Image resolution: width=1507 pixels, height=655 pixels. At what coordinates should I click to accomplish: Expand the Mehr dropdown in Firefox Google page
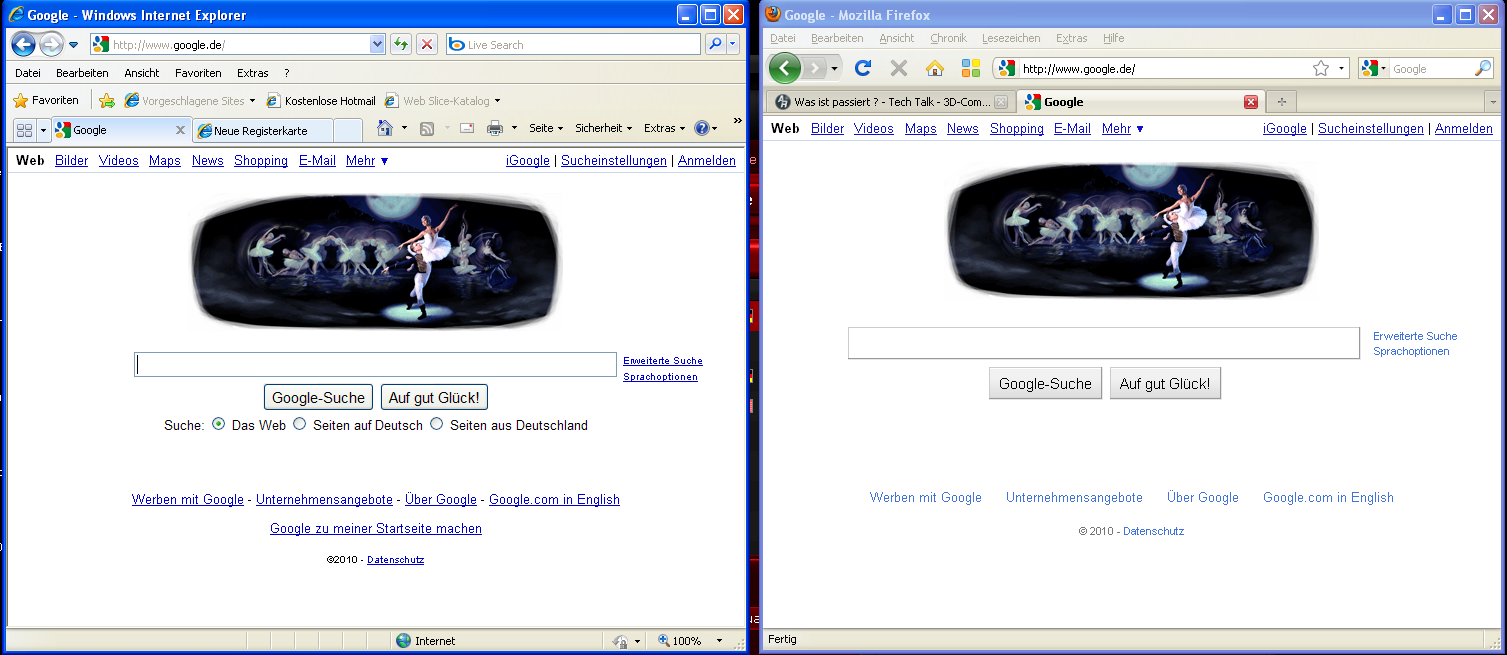pyautogui.click(x=1123, y=129)
